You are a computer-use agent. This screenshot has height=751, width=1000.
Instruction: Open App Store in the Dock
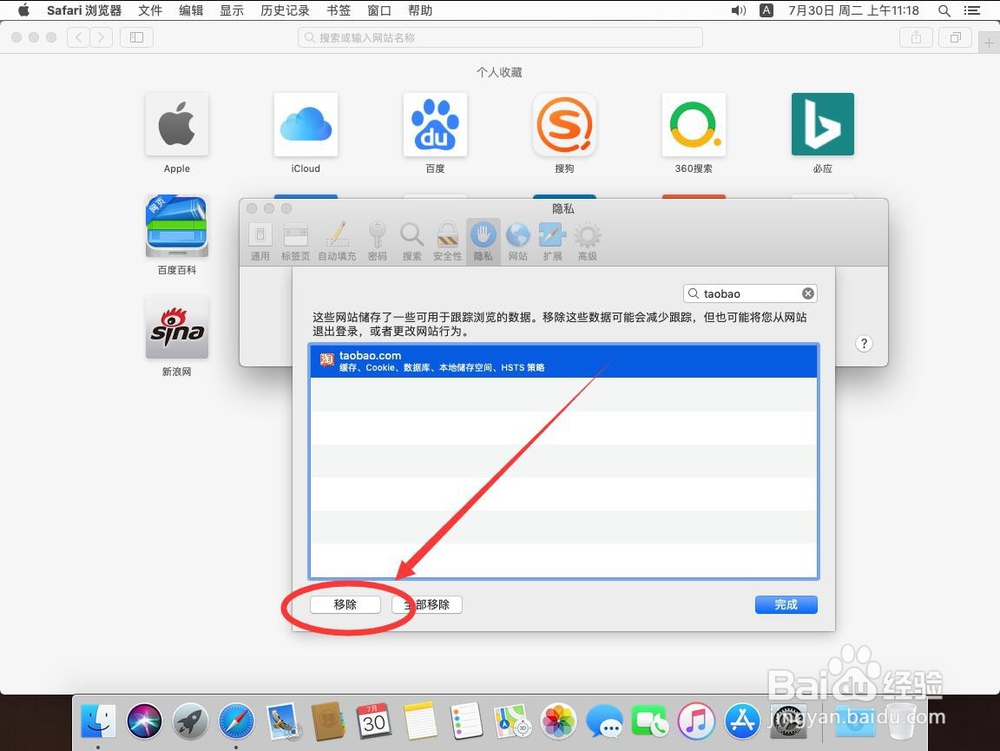click(742, 721)
